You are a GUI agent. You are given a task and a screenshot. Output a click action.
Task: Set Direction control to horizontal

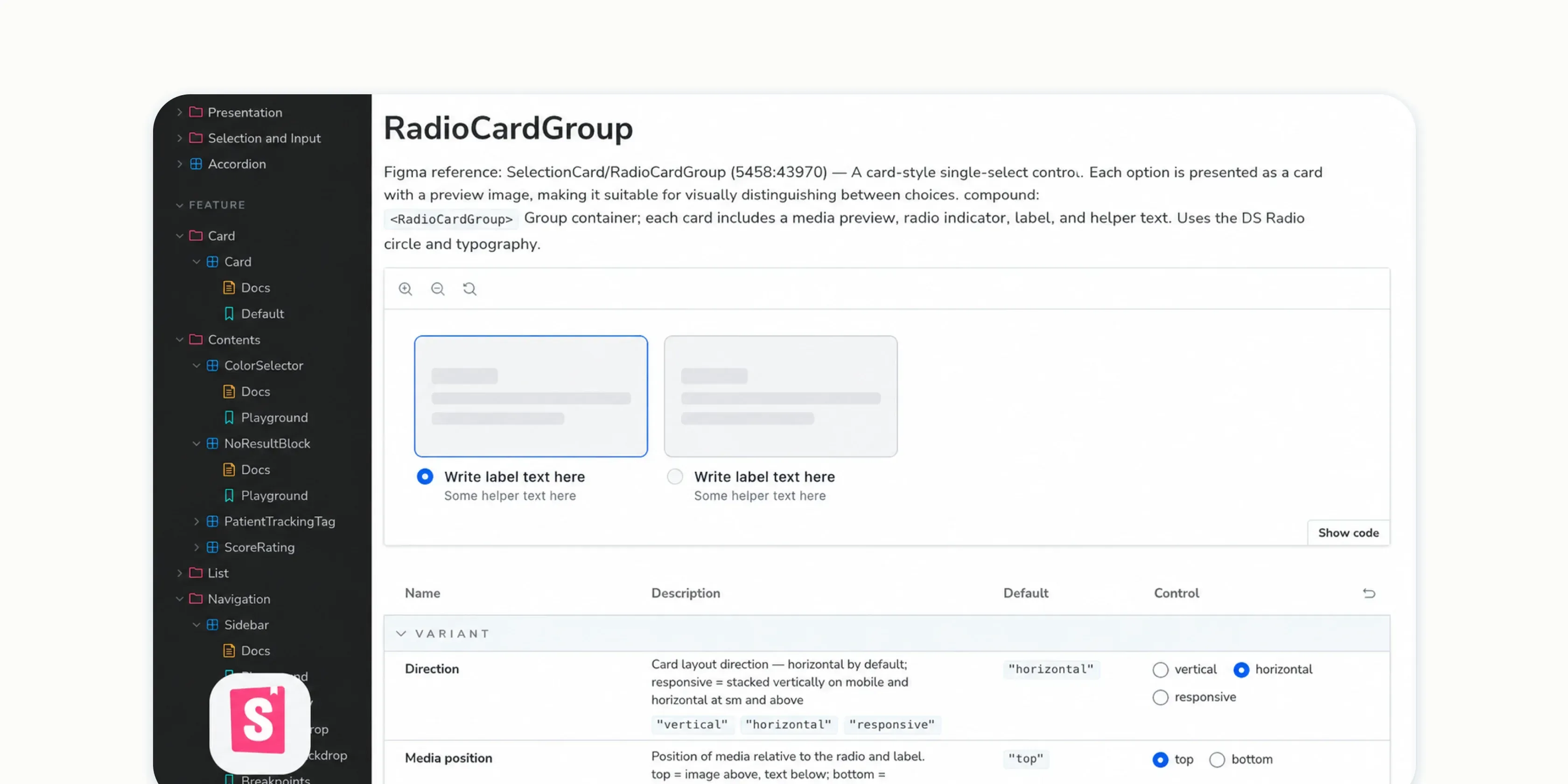point(1241,670)
